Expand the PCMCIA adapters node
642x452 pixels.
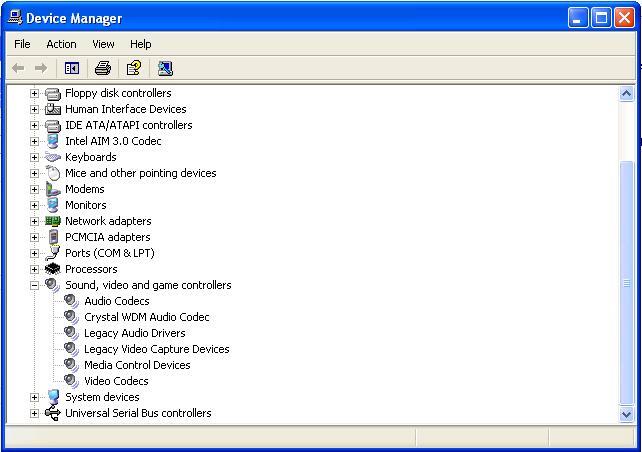pos(34,237)
